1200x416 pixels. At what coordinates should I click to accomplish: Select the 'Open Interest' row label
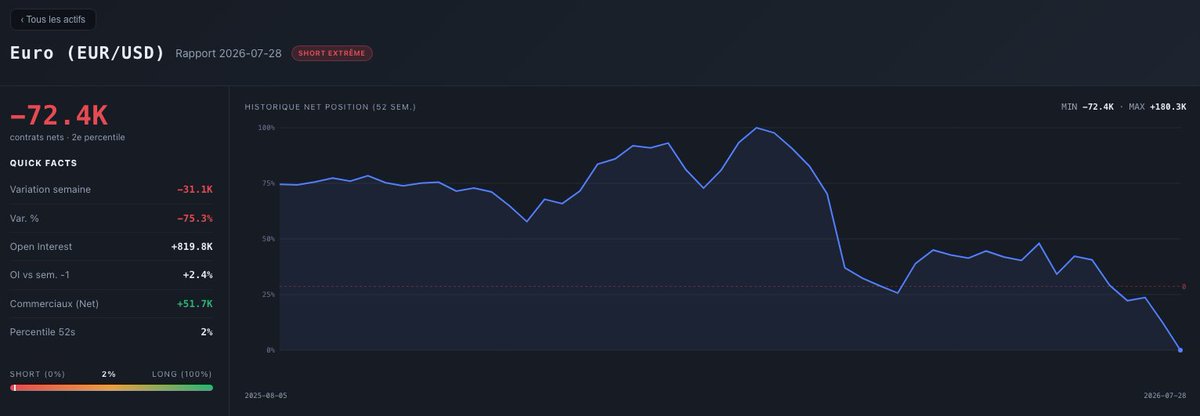coord(41,246)
